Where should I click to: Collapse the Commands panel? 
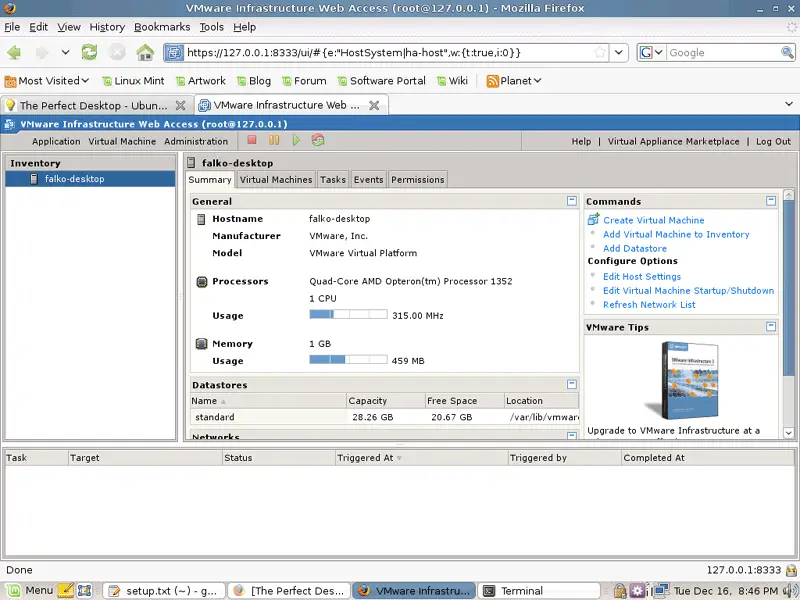point(771,201)
